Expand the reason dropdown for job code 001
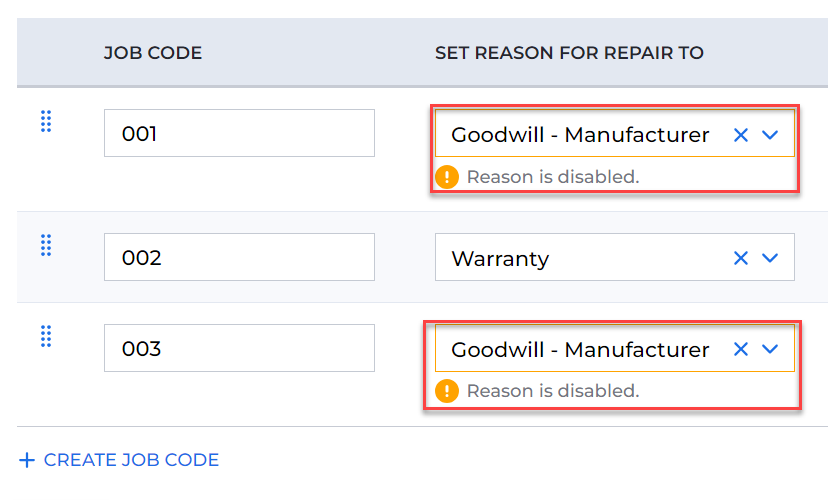Screen dimensions: 828x500 click(x=770, y=135)
